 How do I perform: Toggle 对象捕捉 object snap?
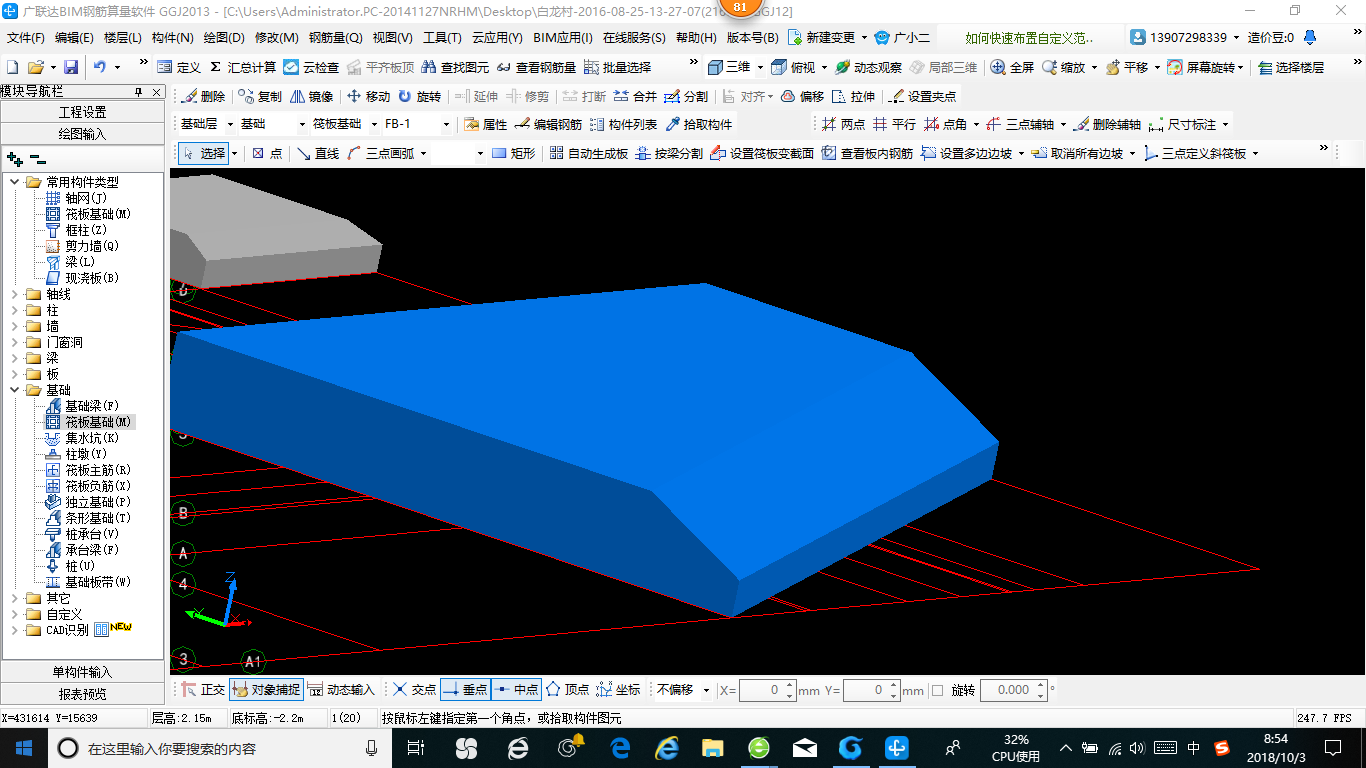(x=266, y=689)
